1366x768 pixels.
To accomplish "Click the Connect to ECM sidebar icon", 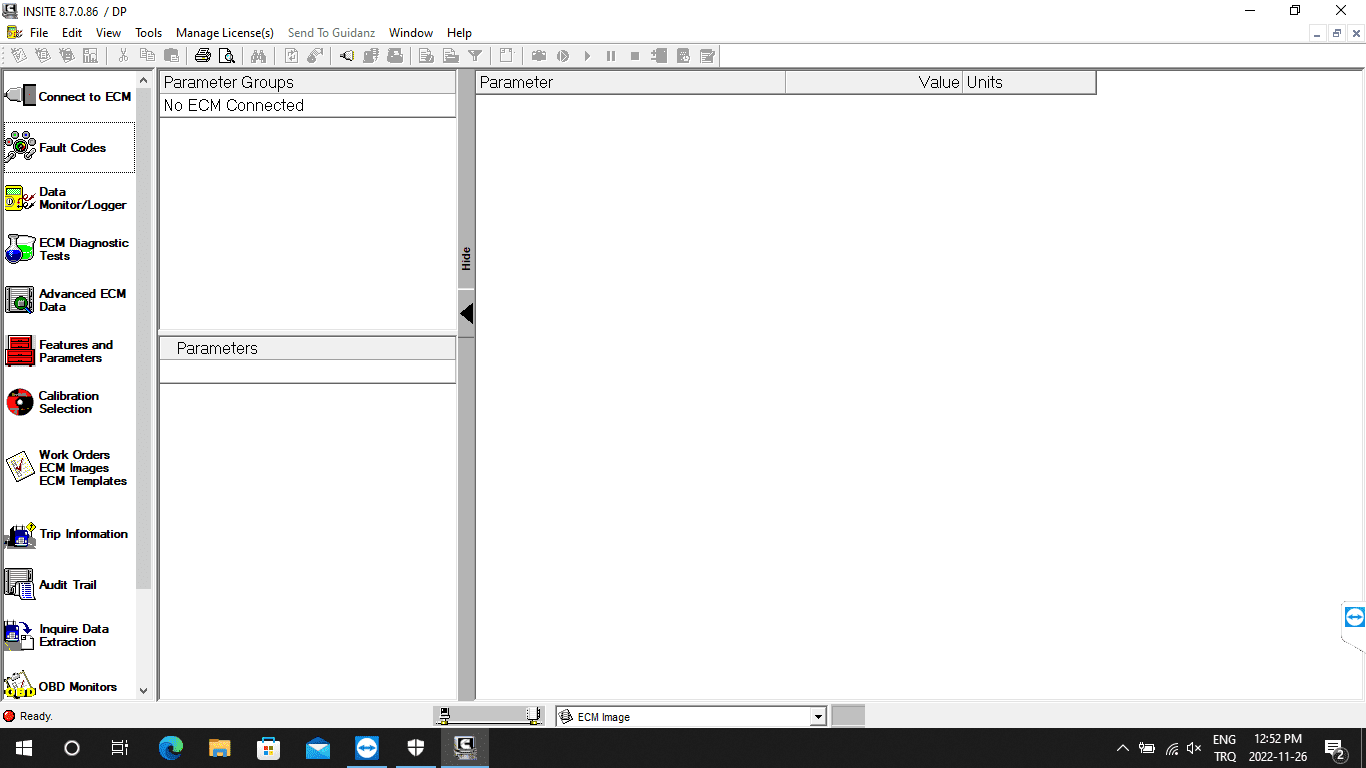I will (x=68, y=97).
